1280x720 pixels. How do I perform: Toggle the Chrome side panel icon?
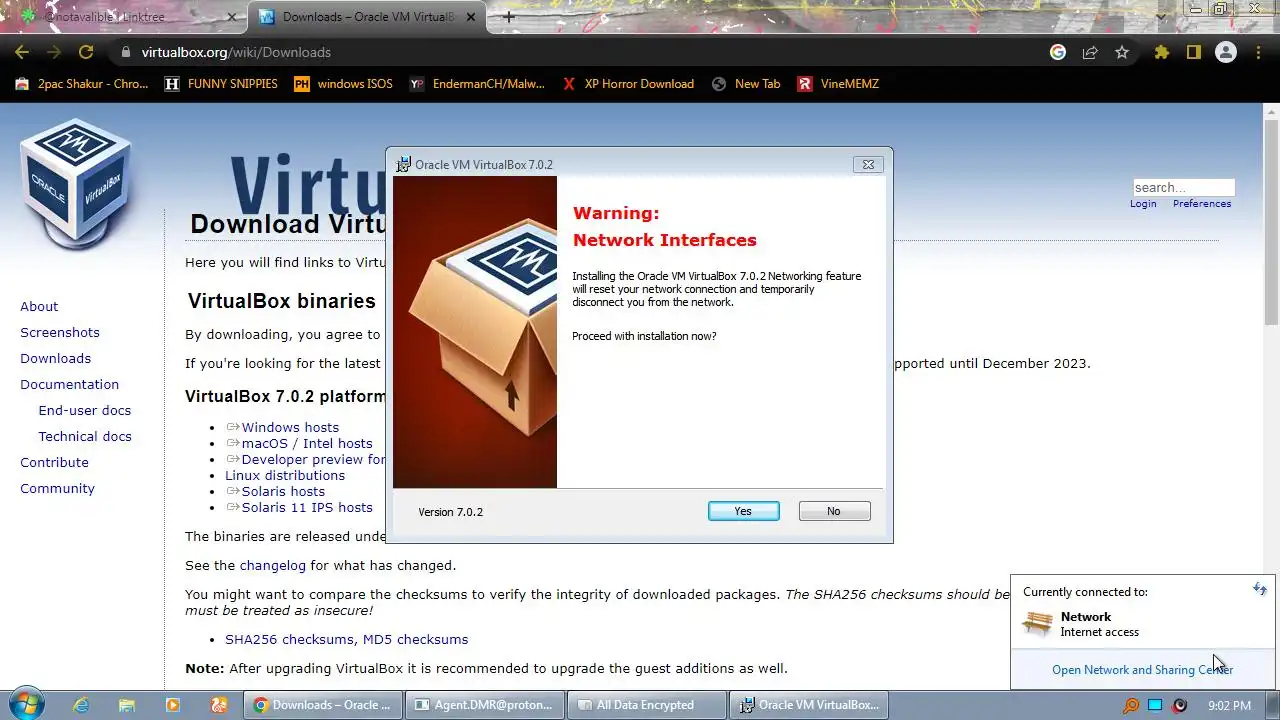(1193, 52)
